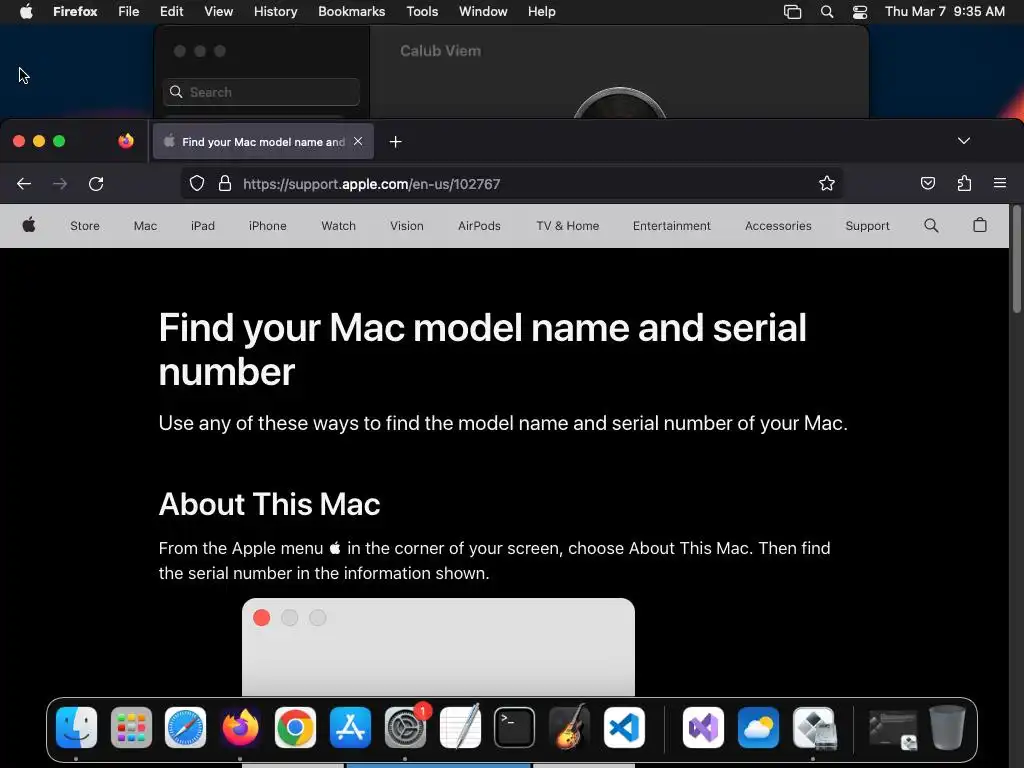
Task: Open the Entertainment navigation link
Action: (x=671, y=226)
